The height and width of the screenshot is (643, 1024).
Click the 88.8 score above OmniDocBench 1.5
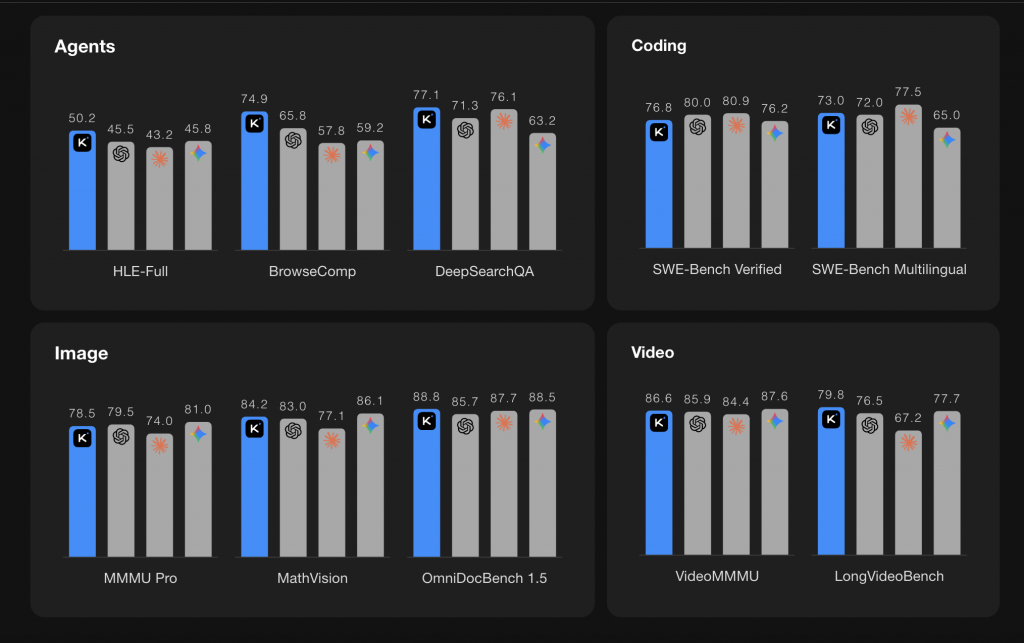pyautogui.click(x=427, y=396)
